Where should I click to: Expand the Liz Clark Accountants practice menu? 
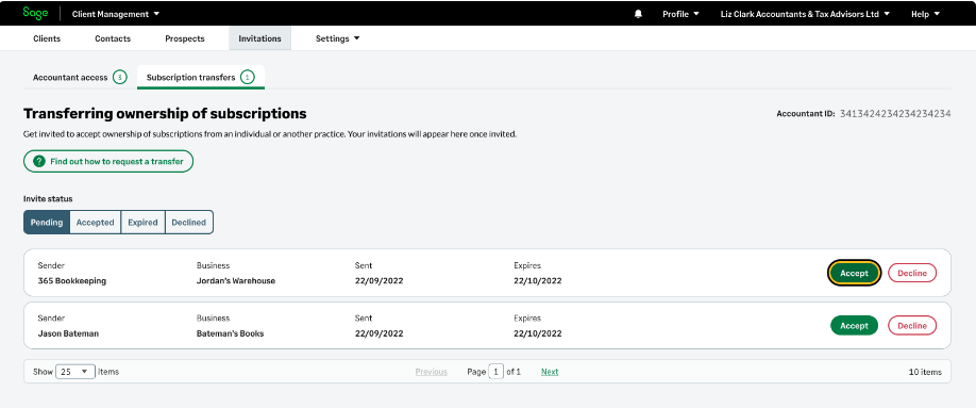805,14
